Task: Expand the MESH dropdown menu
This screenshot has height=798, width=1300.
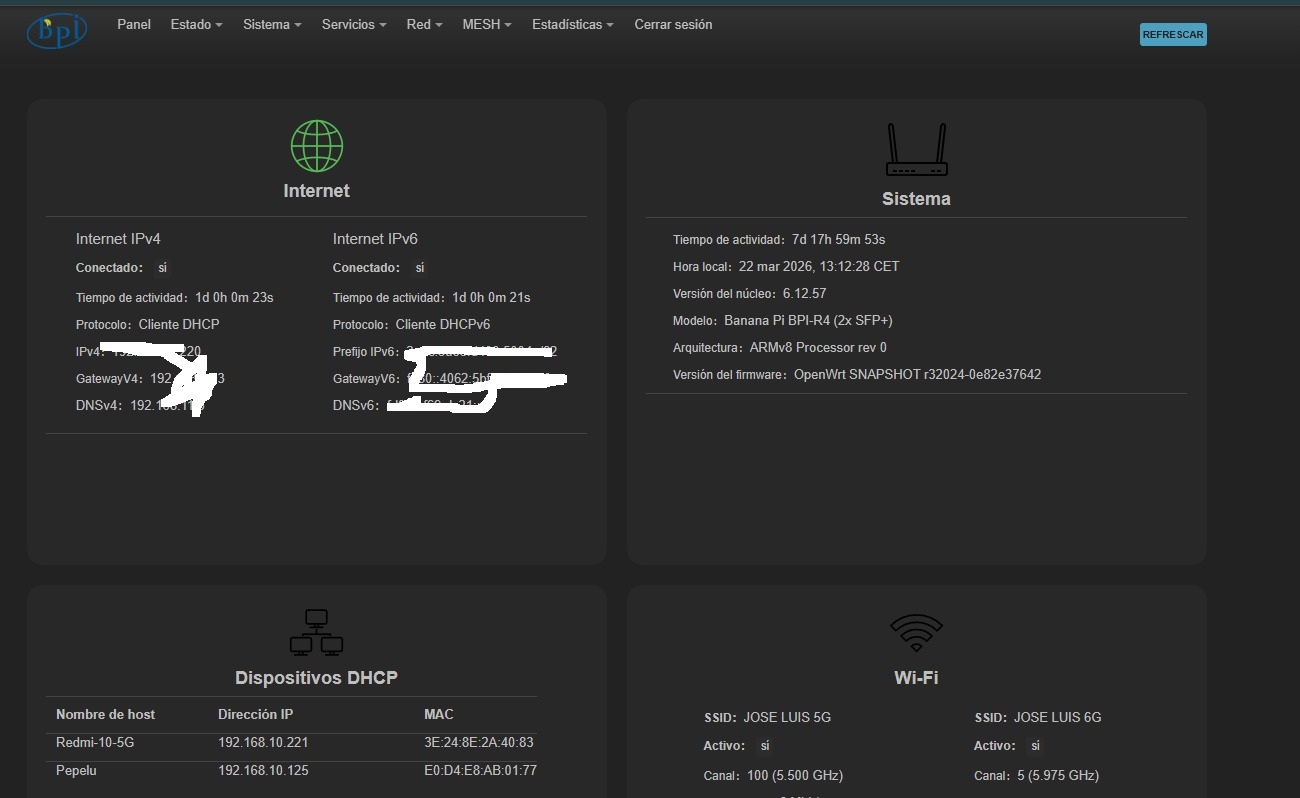Action: 486,25
